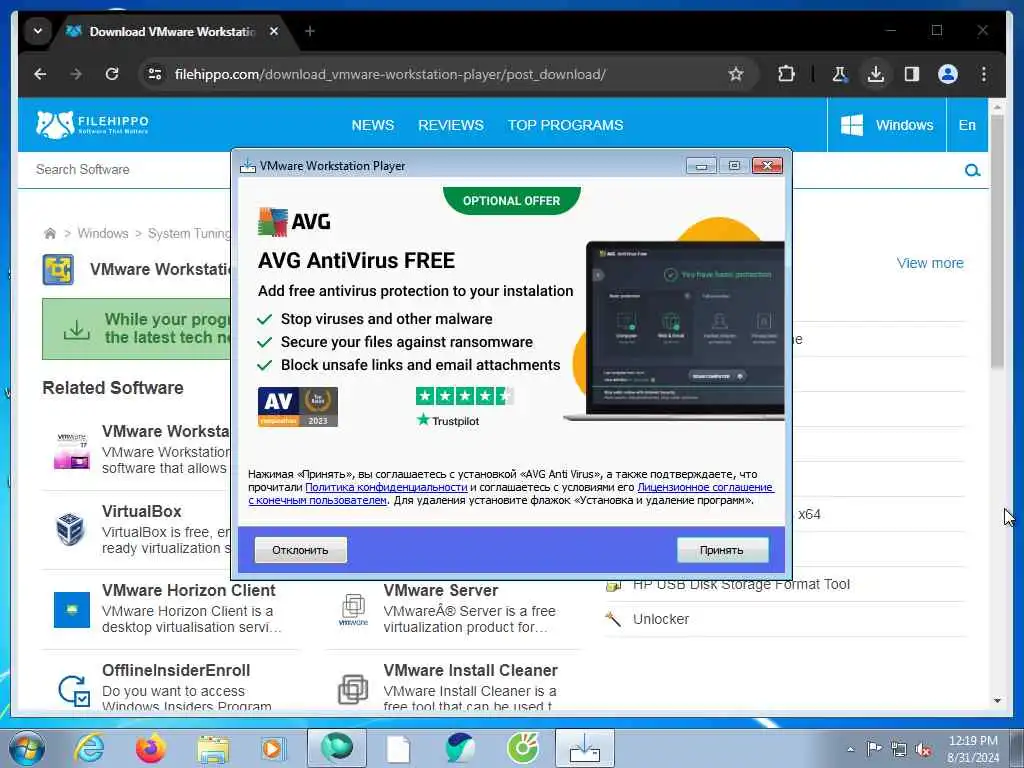
Task: Open Chrome Labs flask icon
Action: tap(839, 74)
